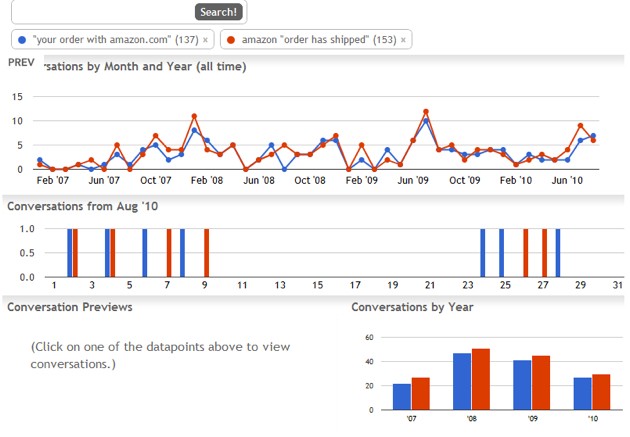630x437 pixels.
Task: Click the red bar on day 9
Action: coord(207,253)
